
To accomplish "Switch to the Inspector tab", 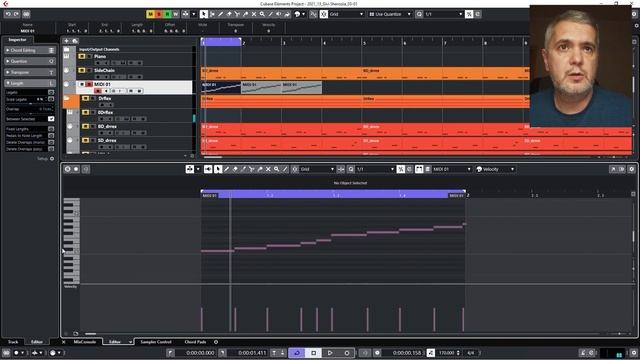I will pyautogui.click(x=17, y=40).
